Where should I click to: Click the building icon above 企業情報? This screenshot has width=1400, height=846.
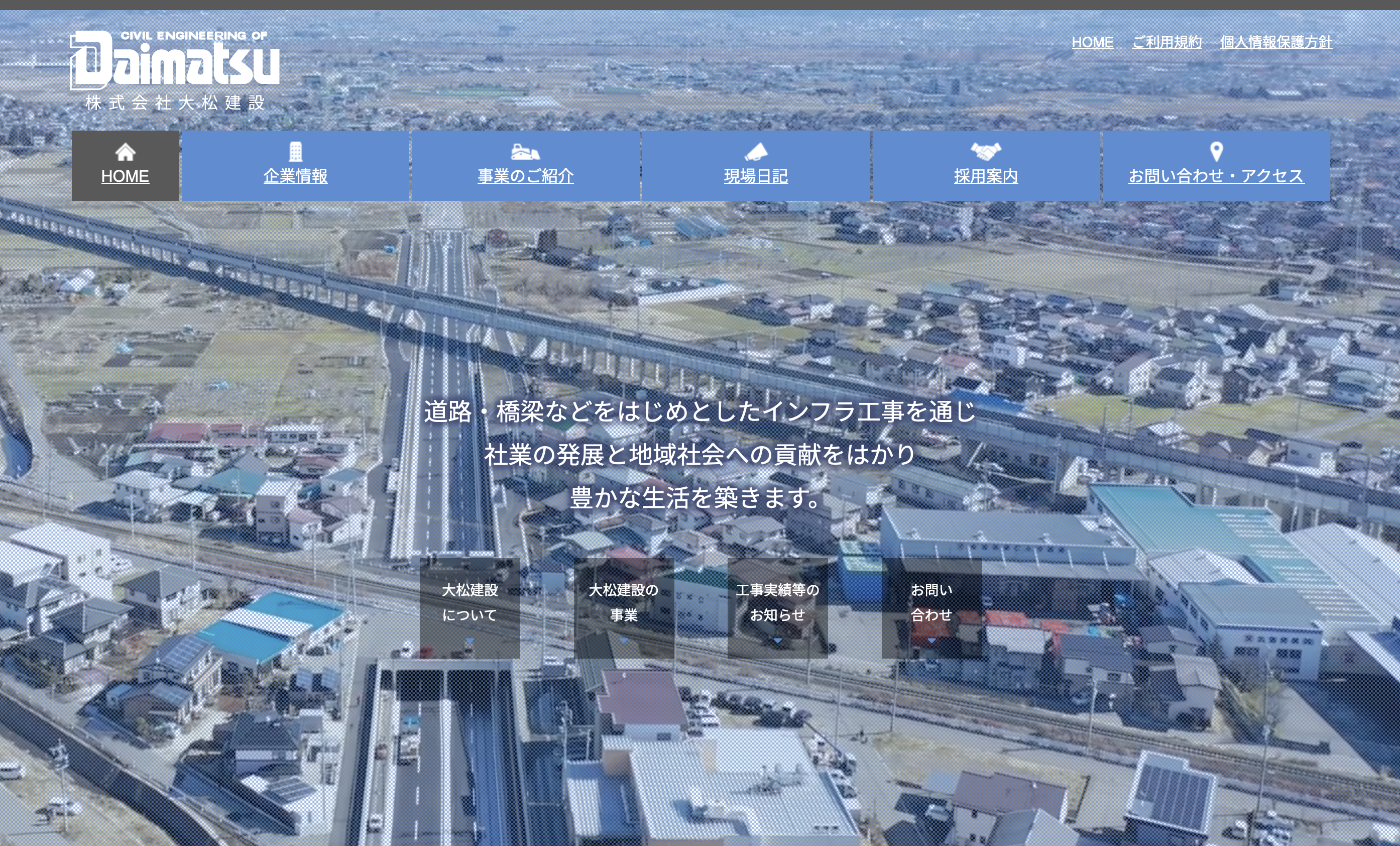coord(295,152)
